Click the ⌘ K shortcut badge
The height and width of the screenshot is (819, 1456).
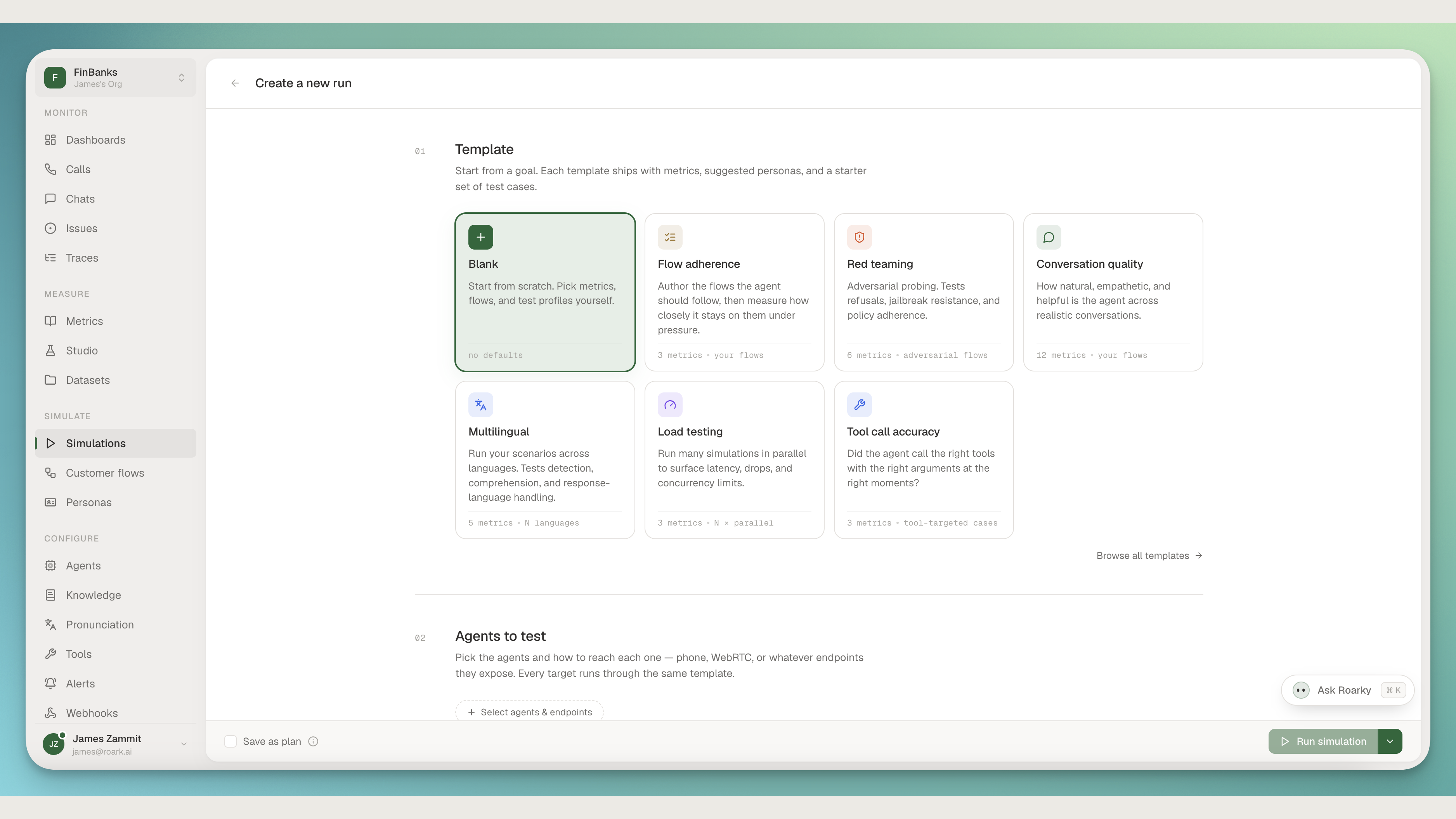(x=1393, y=690)
